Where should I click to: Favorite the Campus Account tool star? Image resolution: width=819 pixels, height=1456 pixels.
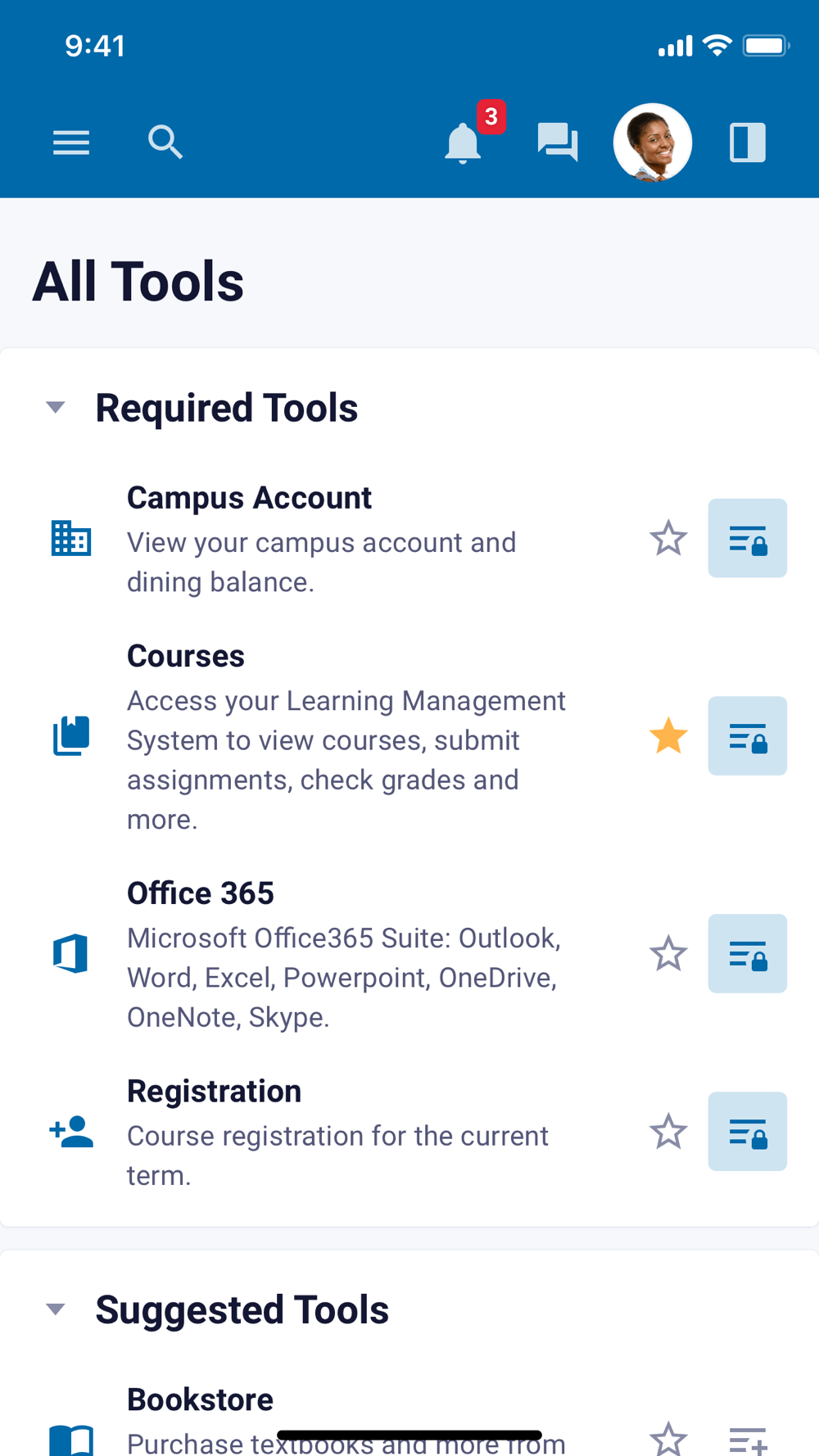[x=668, y=539]
